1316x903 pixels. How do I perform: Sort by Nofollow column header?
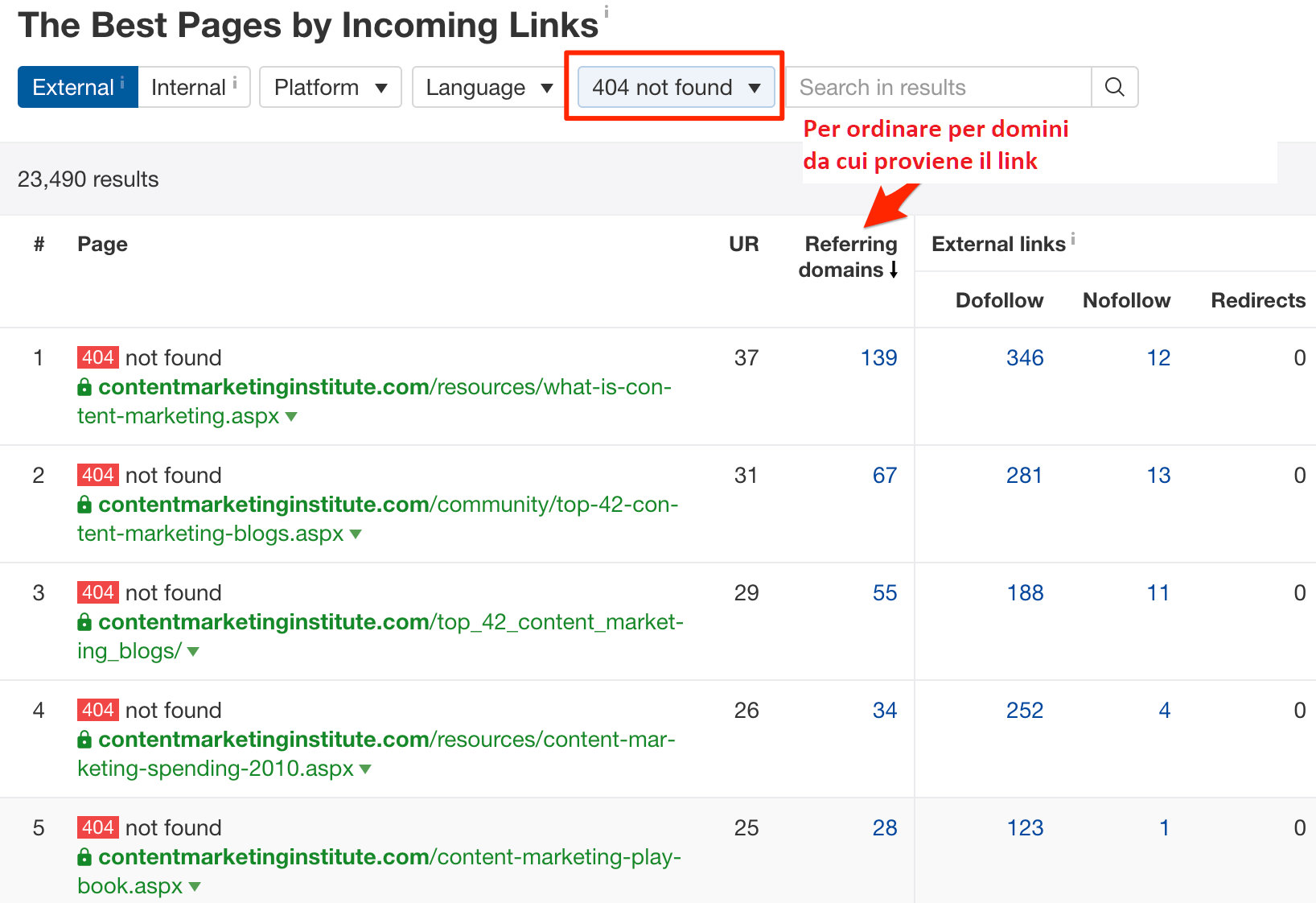1126,300
